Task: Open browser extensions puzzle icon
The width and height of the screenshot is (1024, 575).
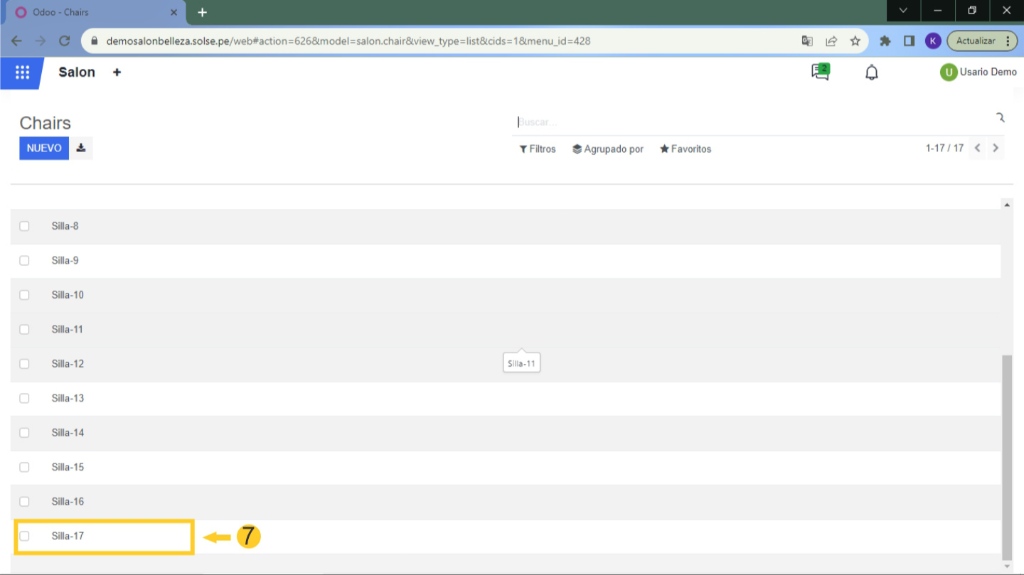Action: coord(885,41)
